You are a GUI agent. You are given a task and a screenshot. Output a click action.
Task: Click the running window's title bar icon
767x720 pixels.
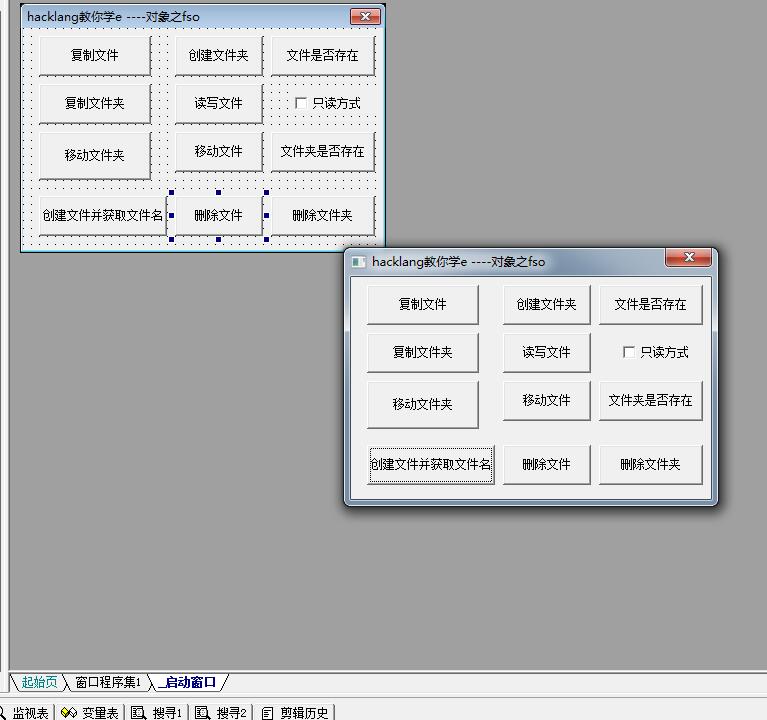[359, 262]
